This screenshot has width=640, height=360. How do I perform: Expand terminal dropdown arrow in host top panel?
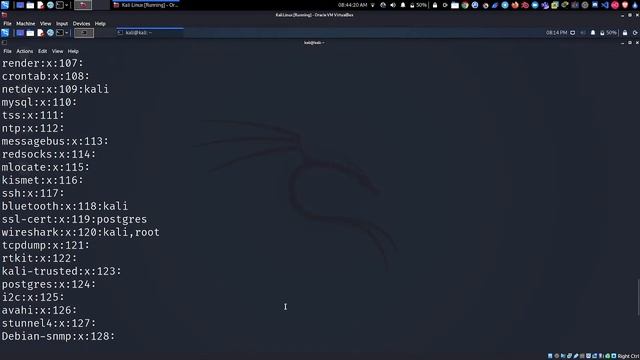[x=67, y=5]
